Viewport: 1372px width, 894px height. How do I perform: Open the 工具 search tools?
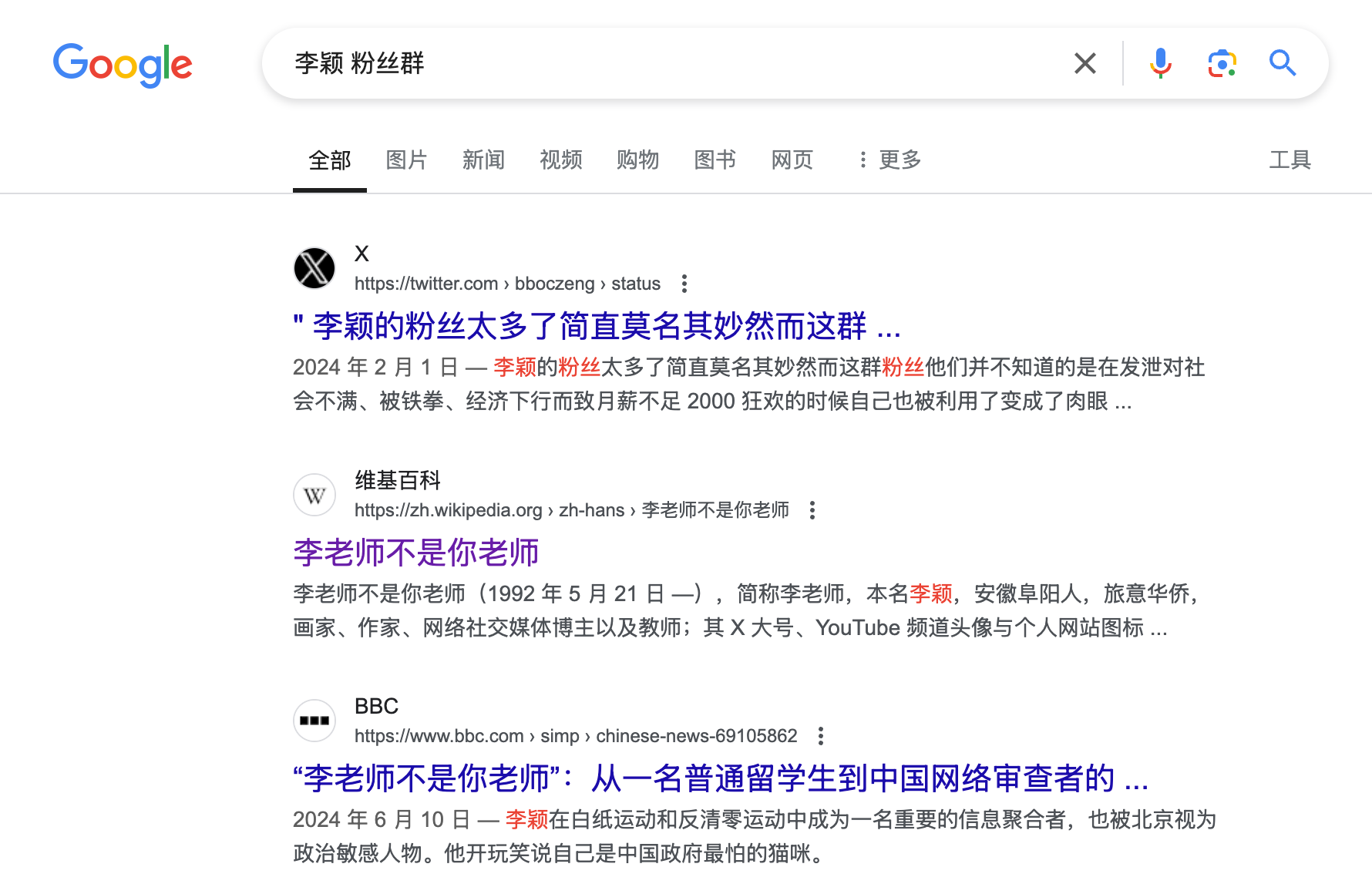click(x=1290, y=160)
